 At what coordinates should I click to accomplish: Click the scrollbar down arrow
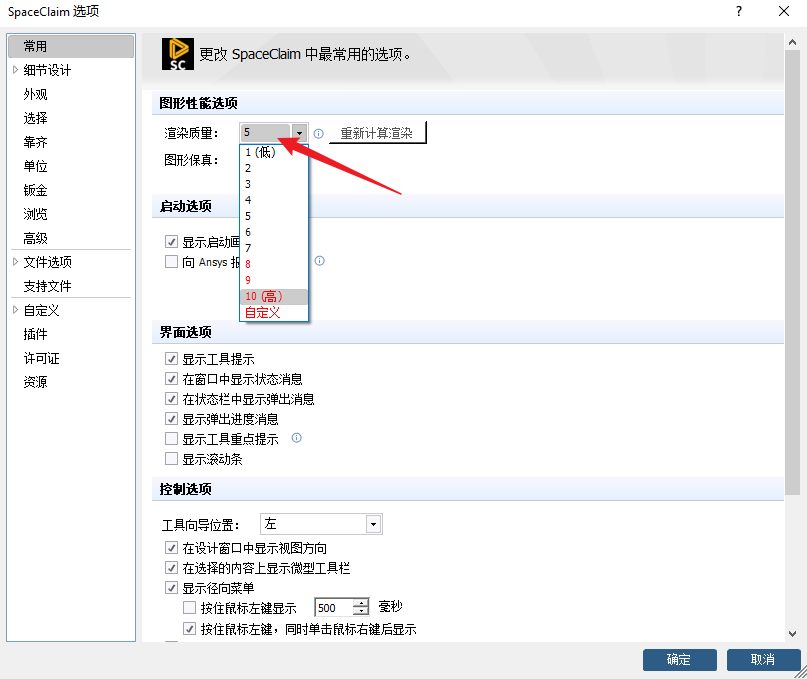click(793, 634)
